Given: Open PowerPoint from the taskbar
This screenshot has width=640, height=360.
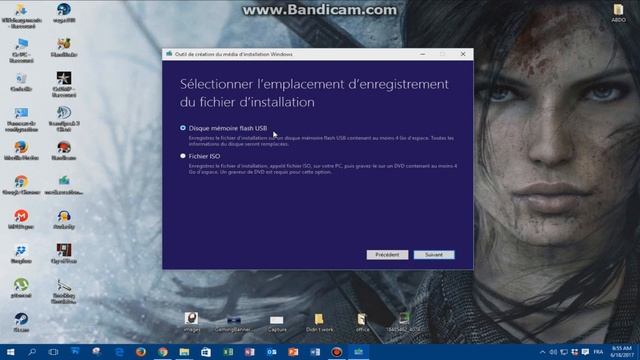Looking at the screenshot, I should pos(293,352).
